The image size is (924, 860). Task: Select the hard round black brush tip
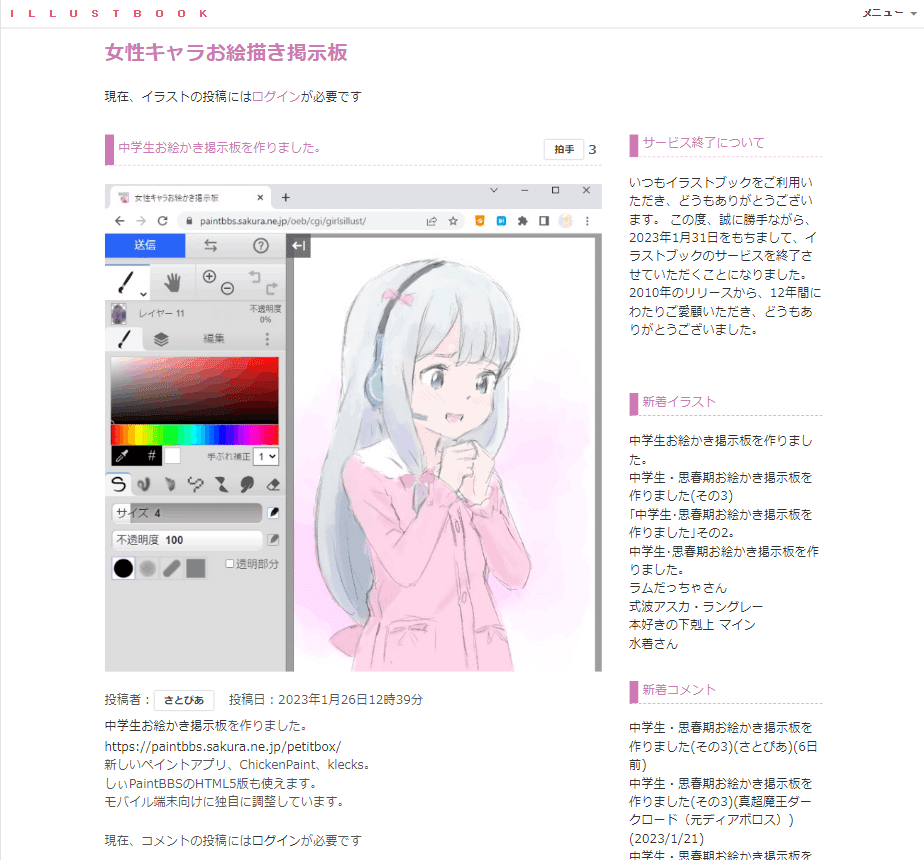123,568
